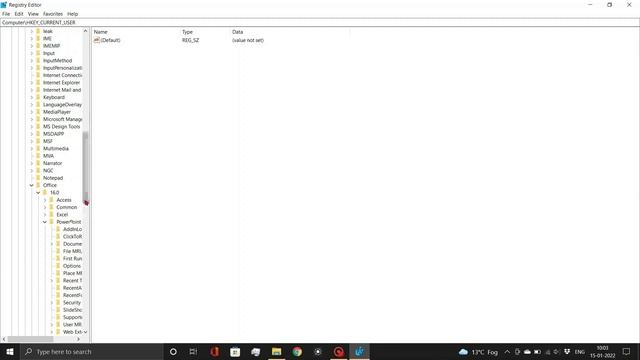Click tree horizontal scroll right arrow
640x360 pixels.
point(78,339)
